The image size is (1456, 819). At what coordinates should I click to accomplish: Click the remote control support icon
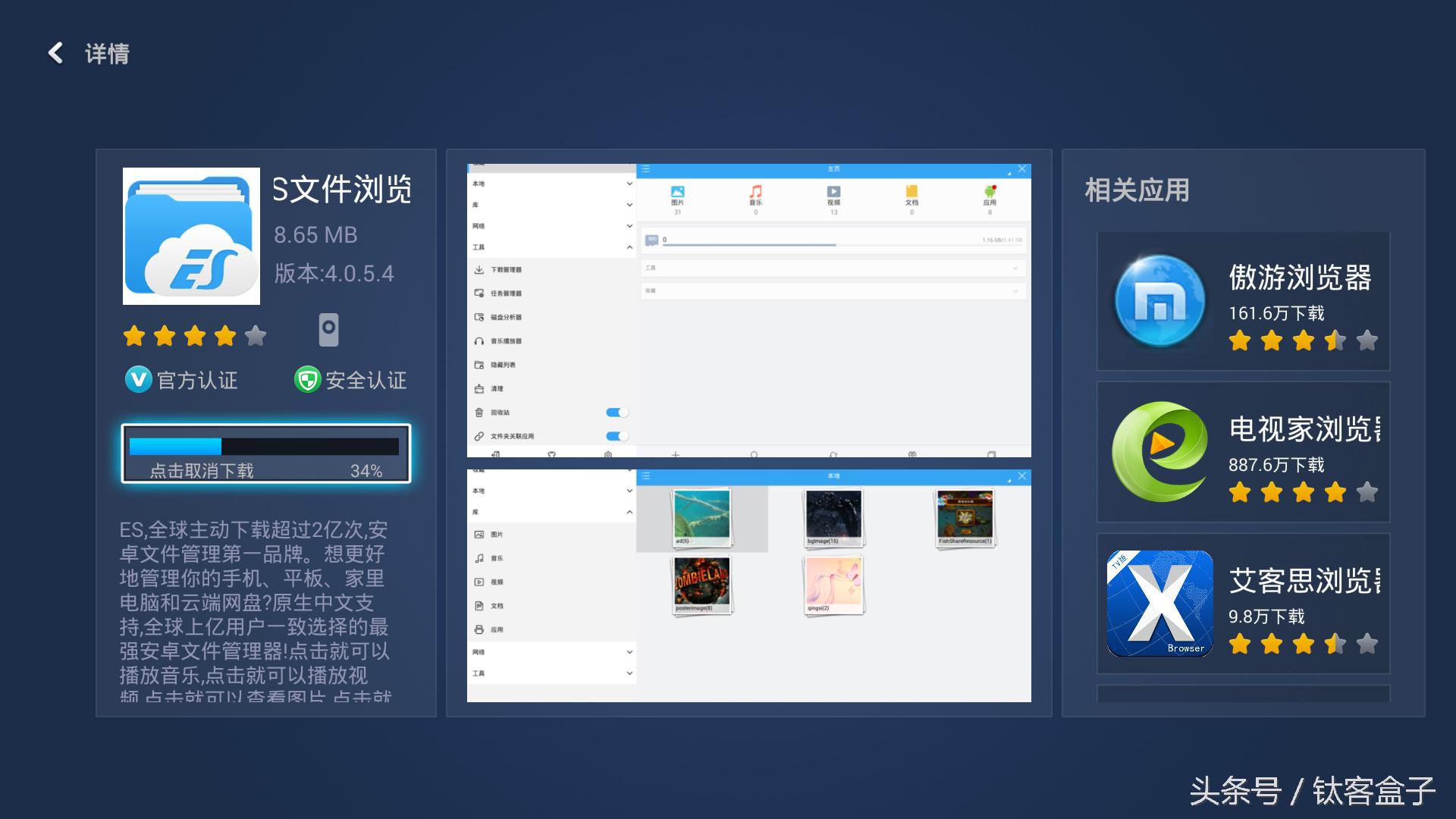coord(328,330)
